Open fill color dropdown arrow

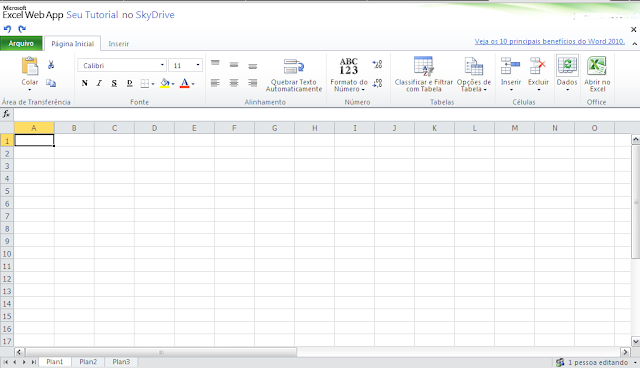tap(173, 84)
